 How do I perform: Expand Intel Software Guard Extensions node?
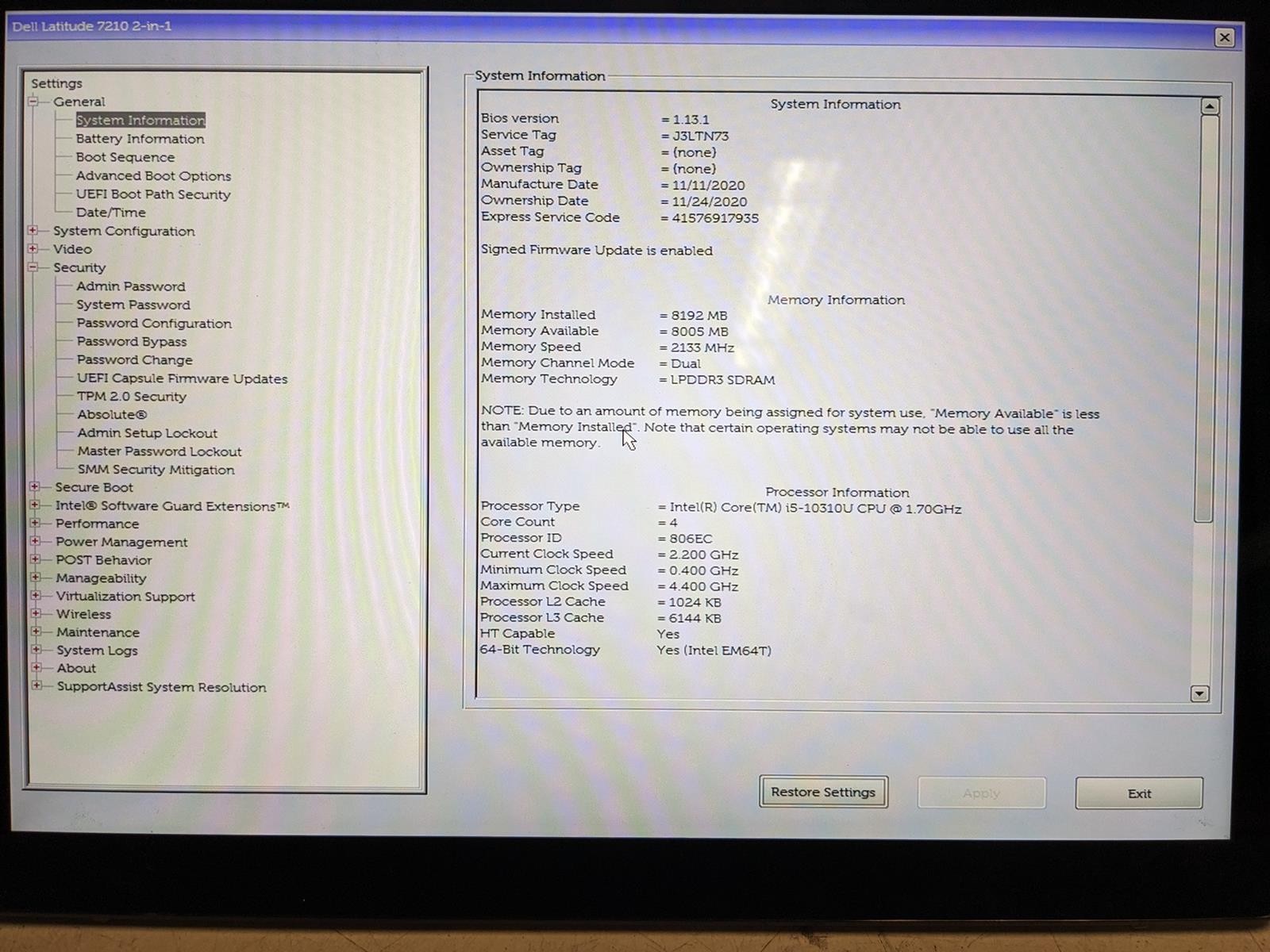point(35,505)
